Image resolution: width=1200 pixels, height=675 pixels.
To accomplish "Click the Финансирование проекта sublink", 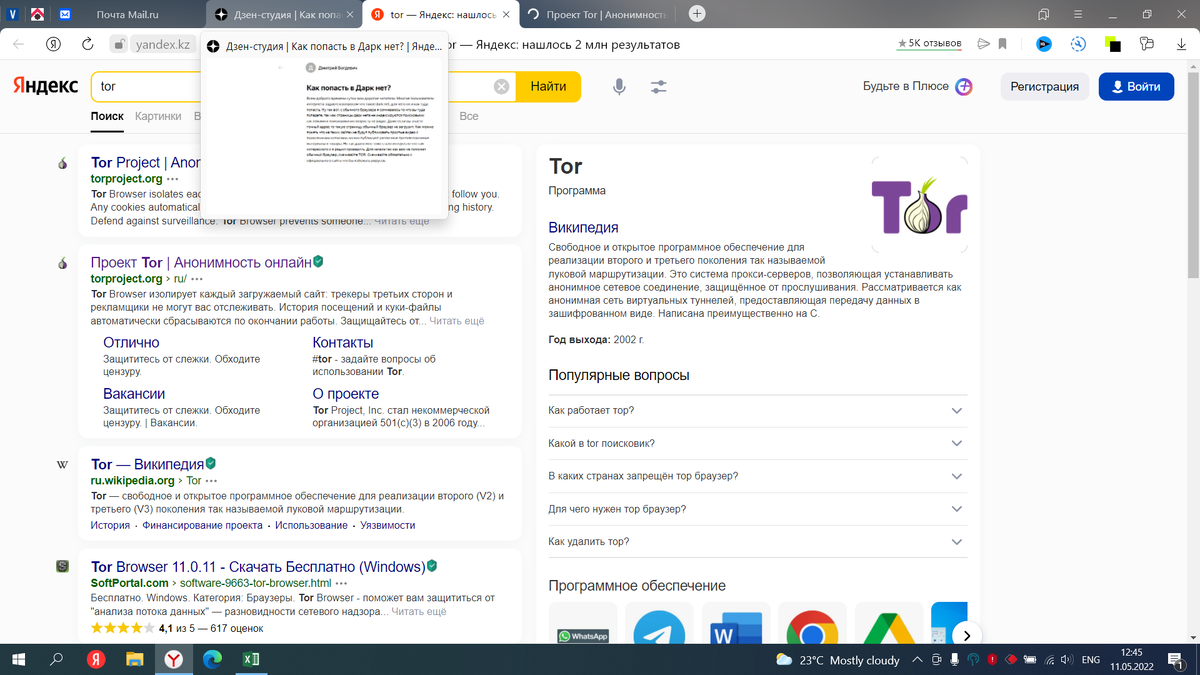I will 203,525.
